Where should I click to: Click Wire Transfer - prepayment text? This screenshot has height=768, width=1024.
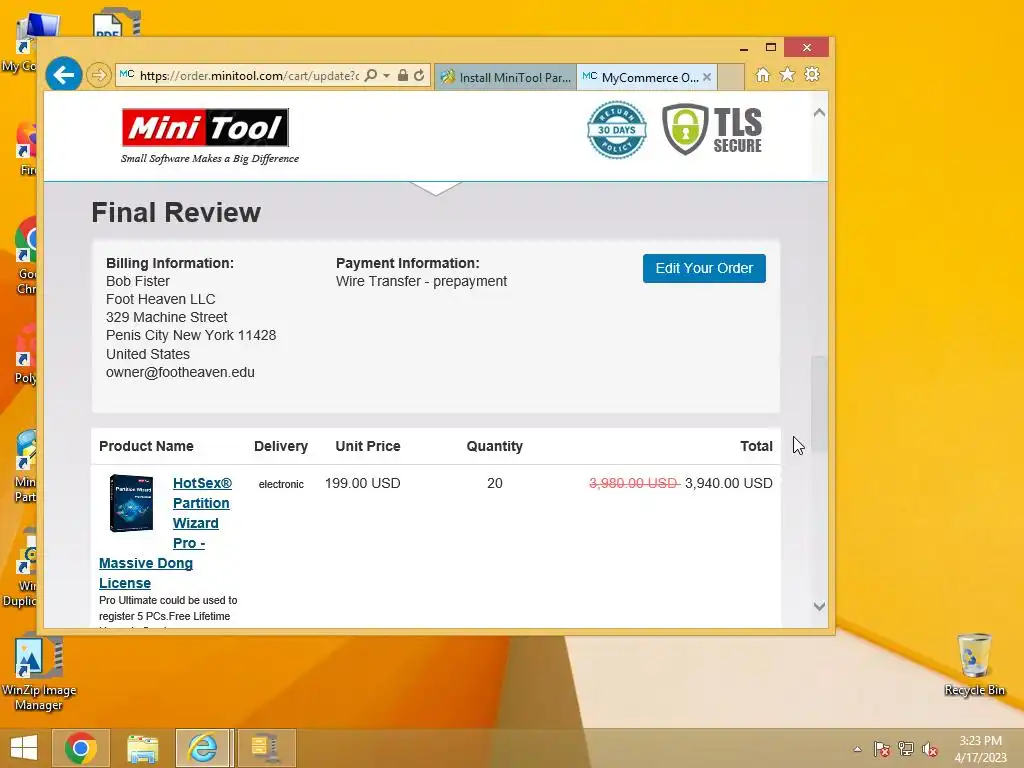pyautogui.click(x=421, y=281)
